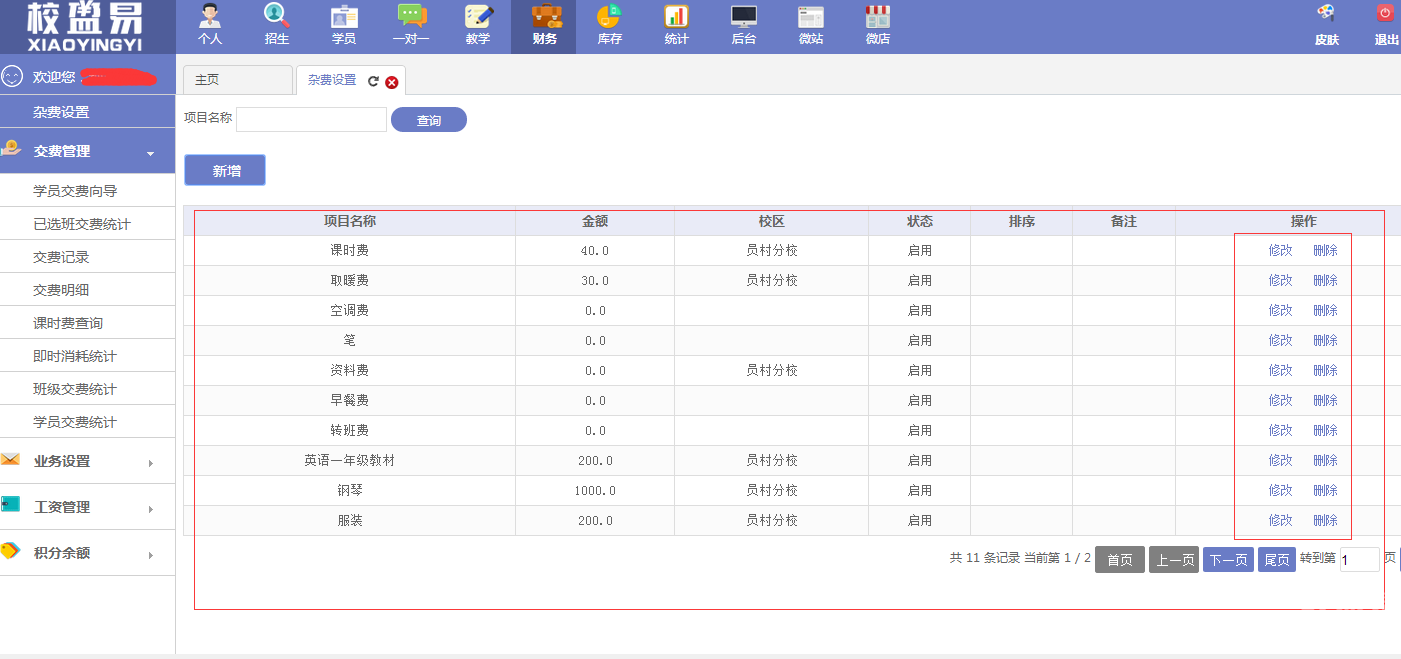
Task: Click 修改 for 笔 row
Action: point(1280,340)
